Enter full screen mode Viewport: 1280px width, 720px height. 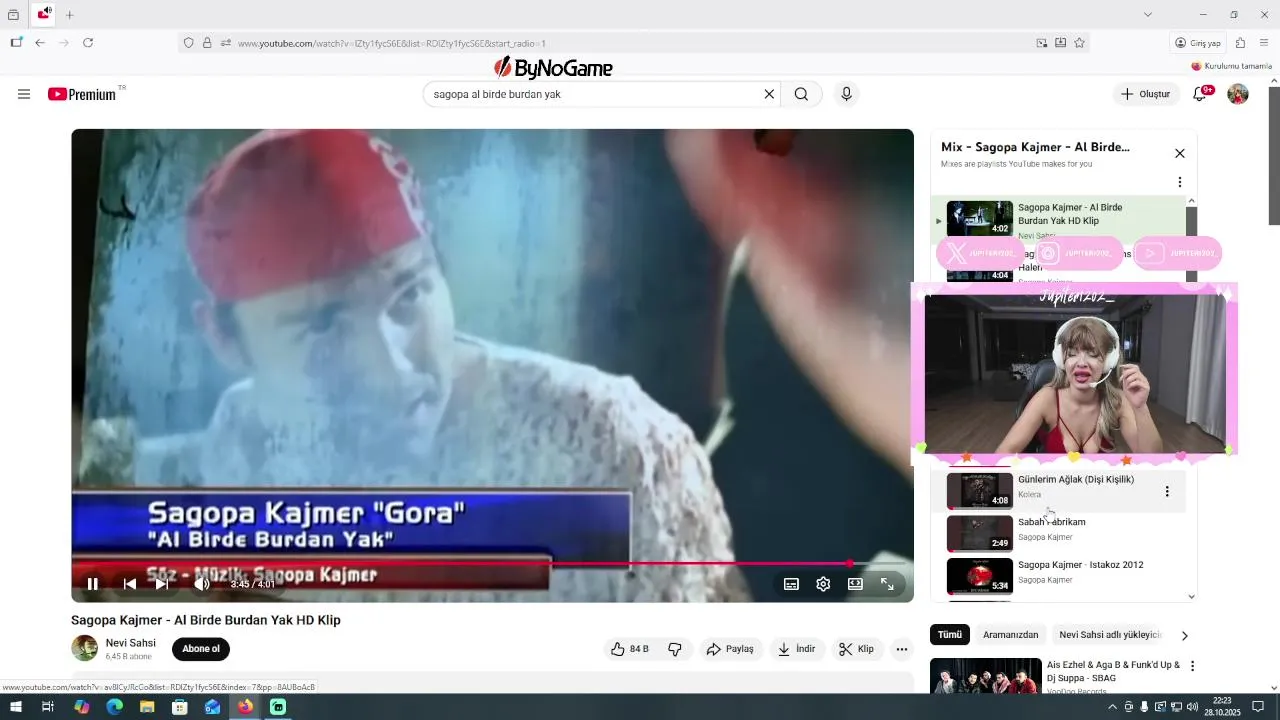(x=887, y=584)
